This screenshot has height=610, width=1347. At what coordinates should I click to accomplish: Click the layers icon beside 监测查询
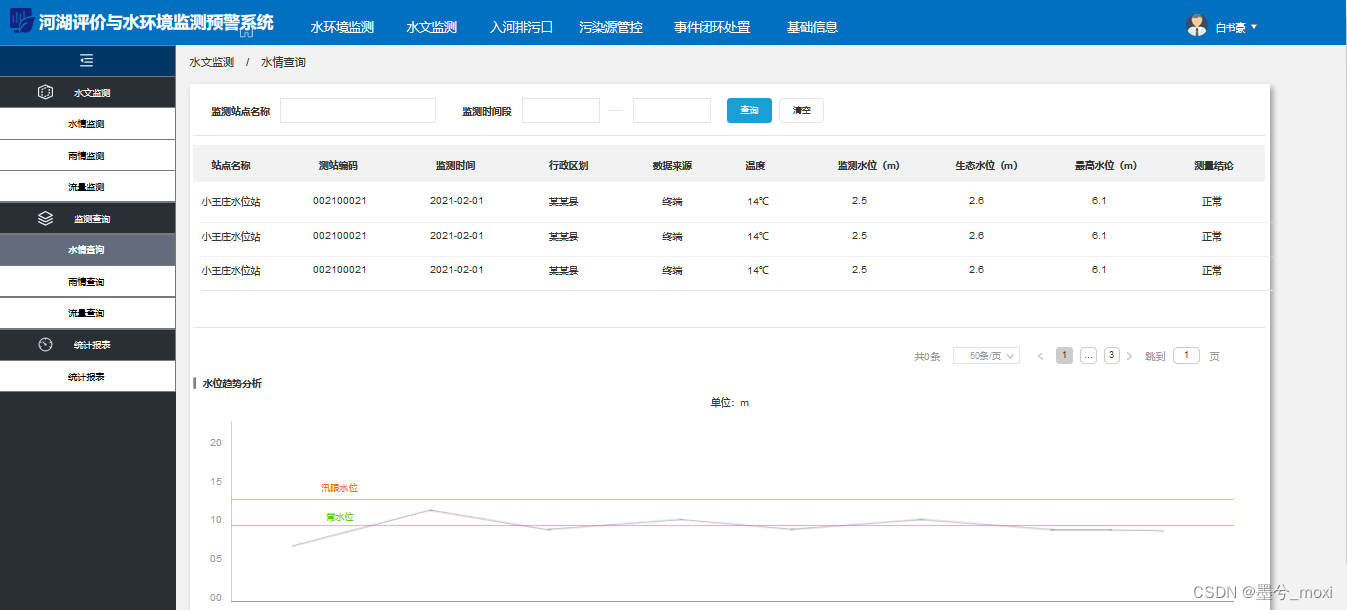click(45, 218)
